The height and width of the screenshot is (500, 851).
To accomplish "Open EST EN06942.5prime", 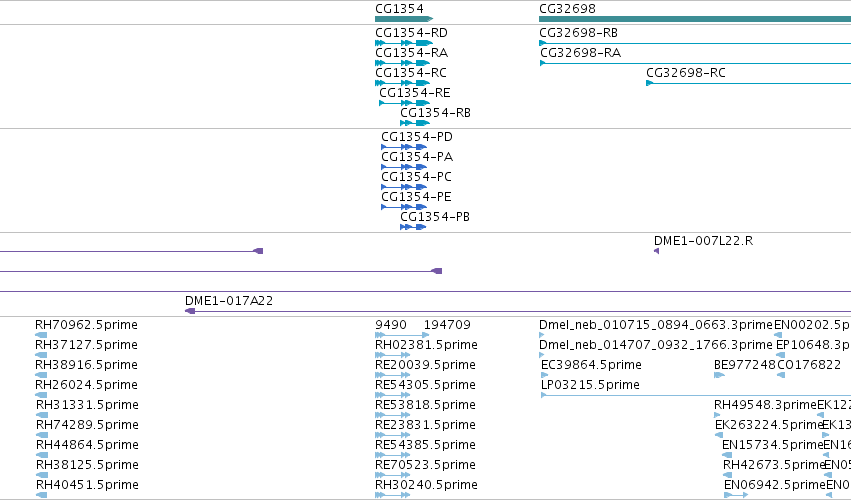I will [x=775, y=485].
